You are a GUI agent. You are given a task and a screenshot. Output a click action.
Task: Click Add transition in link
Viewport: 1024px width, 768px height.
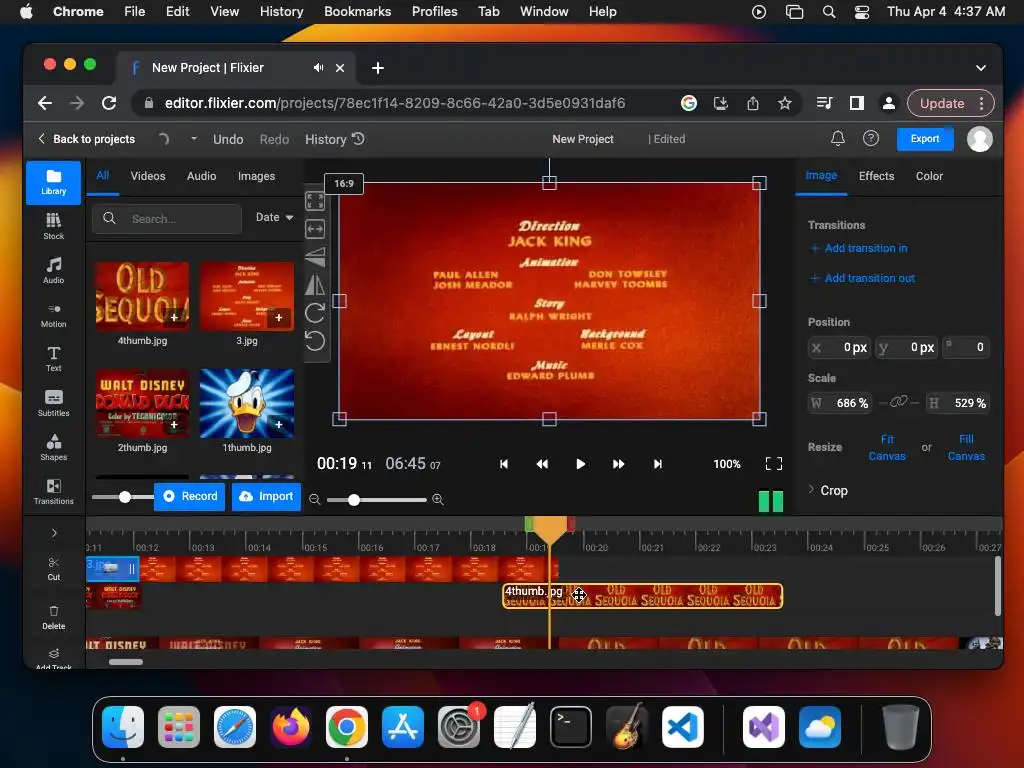point(858,248)
